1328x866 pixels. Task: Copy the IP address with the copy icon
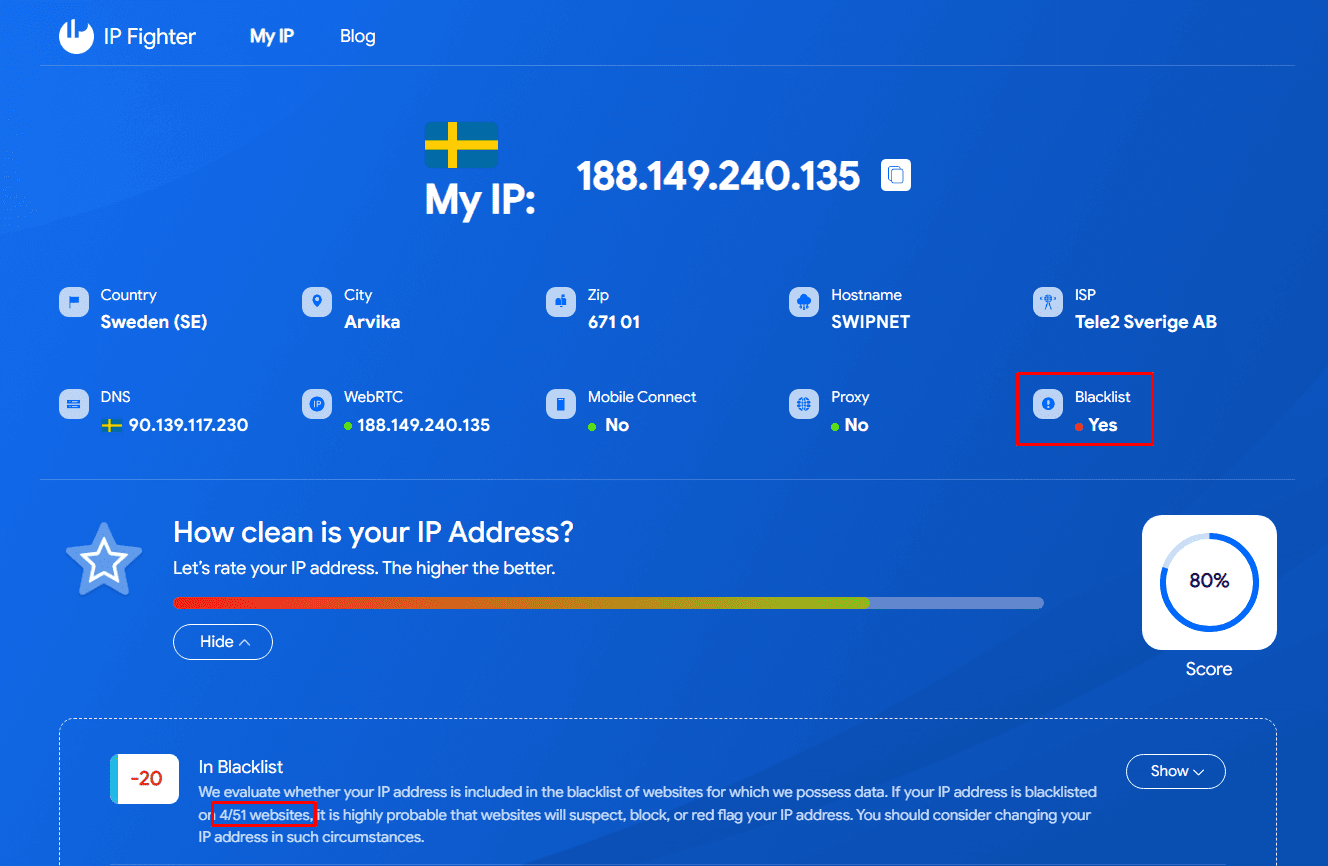(x=896, y=175)
